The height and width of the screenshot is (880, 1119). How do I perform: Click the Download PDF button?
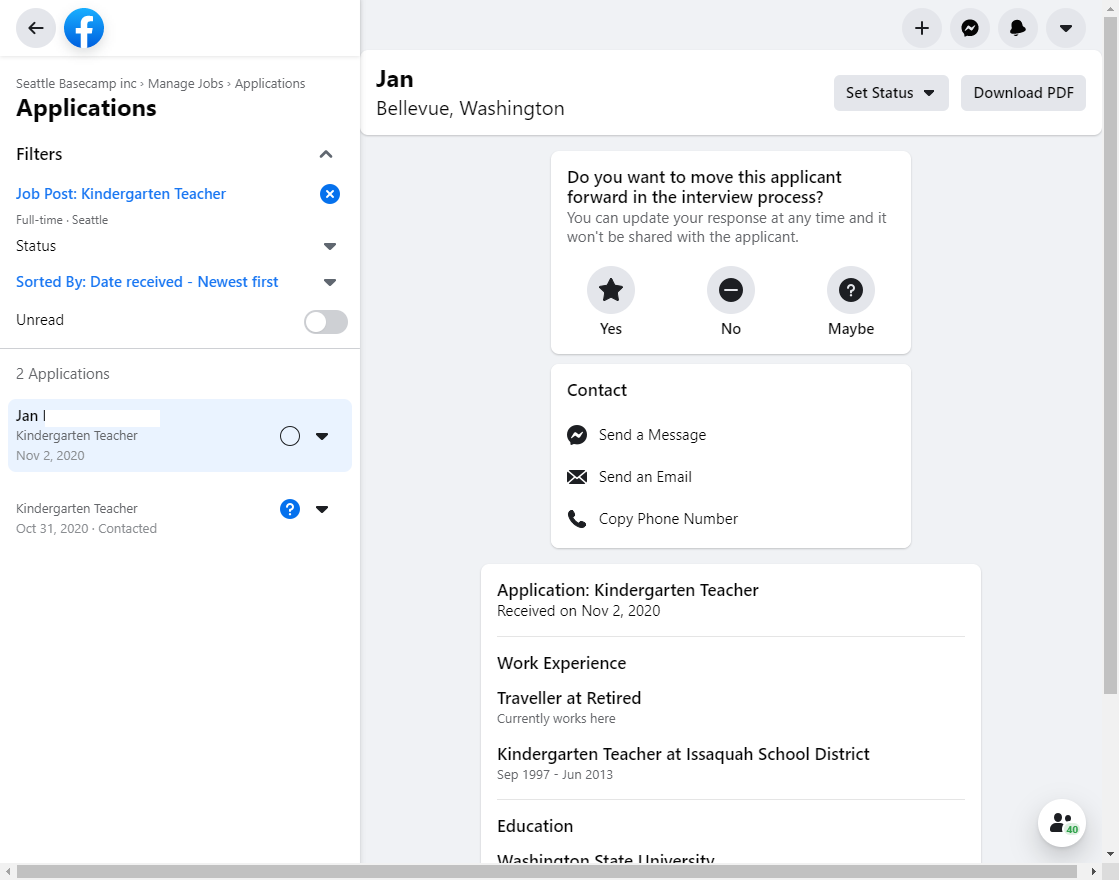[1023, 92]
